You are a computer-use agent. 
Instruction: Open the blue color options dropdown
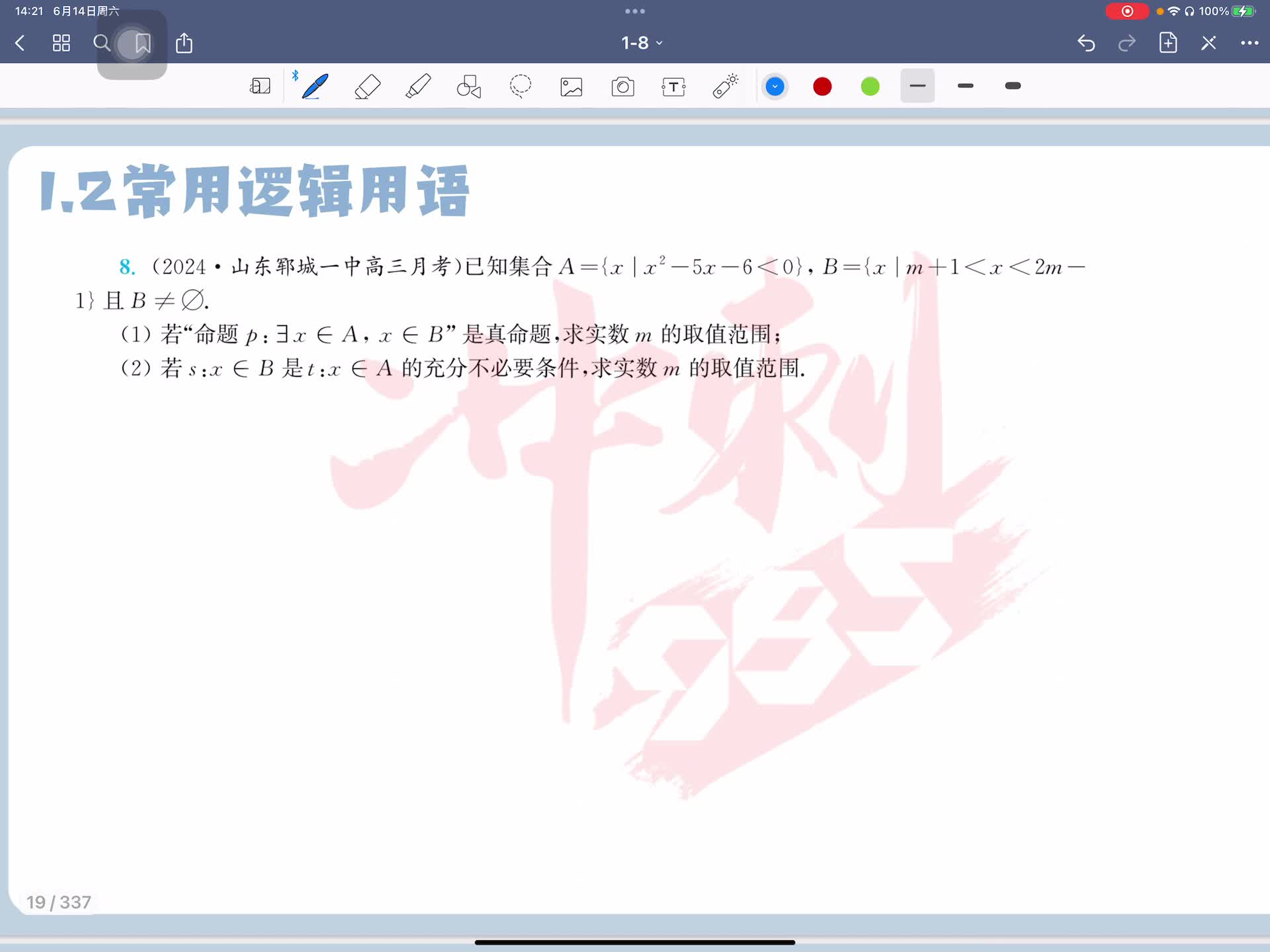[775, 87]
